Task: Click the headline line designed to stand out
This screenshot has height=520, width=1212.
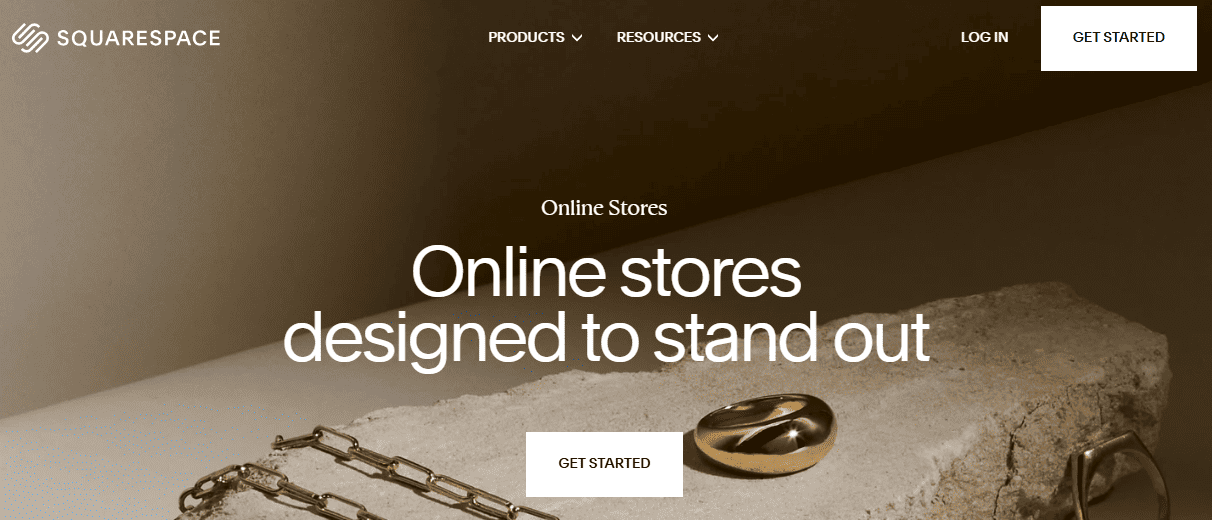Action: point(606,336)
